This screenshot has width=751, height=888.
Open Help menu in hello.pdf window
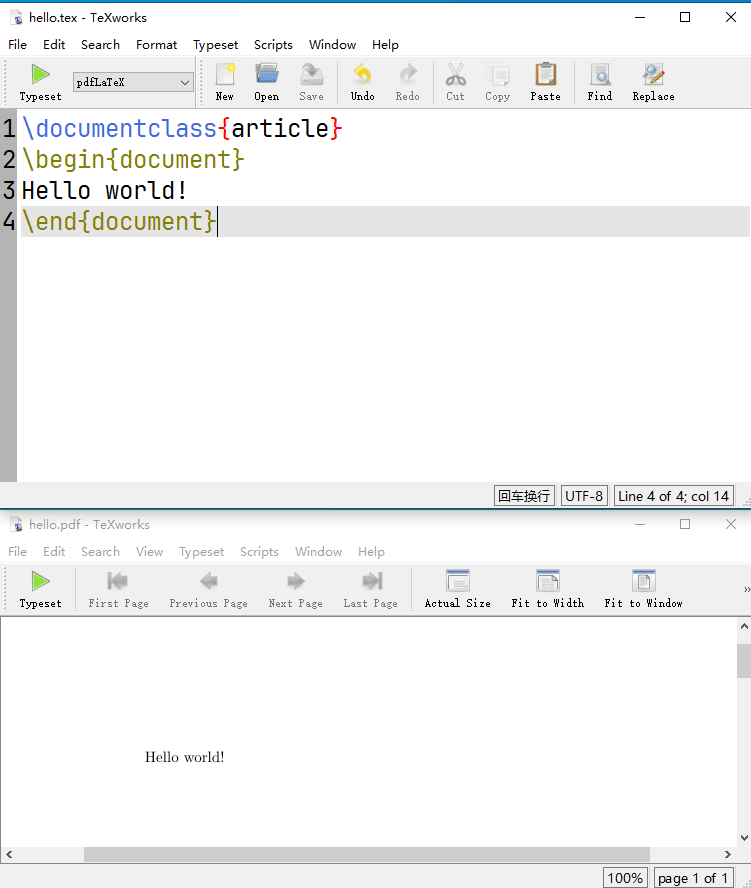pos(372,552)
